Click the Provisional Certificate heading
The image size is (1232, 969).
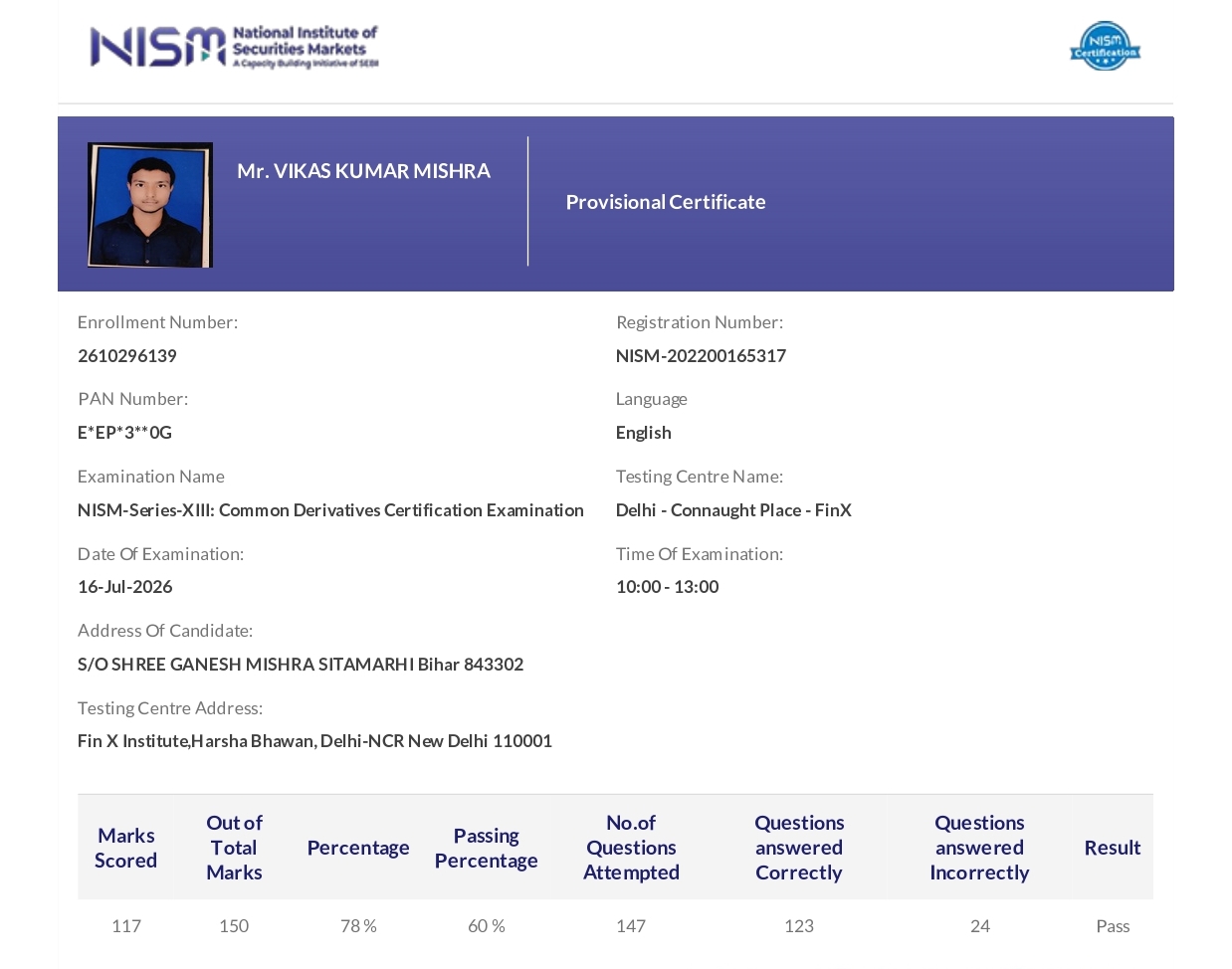[666, 202]
